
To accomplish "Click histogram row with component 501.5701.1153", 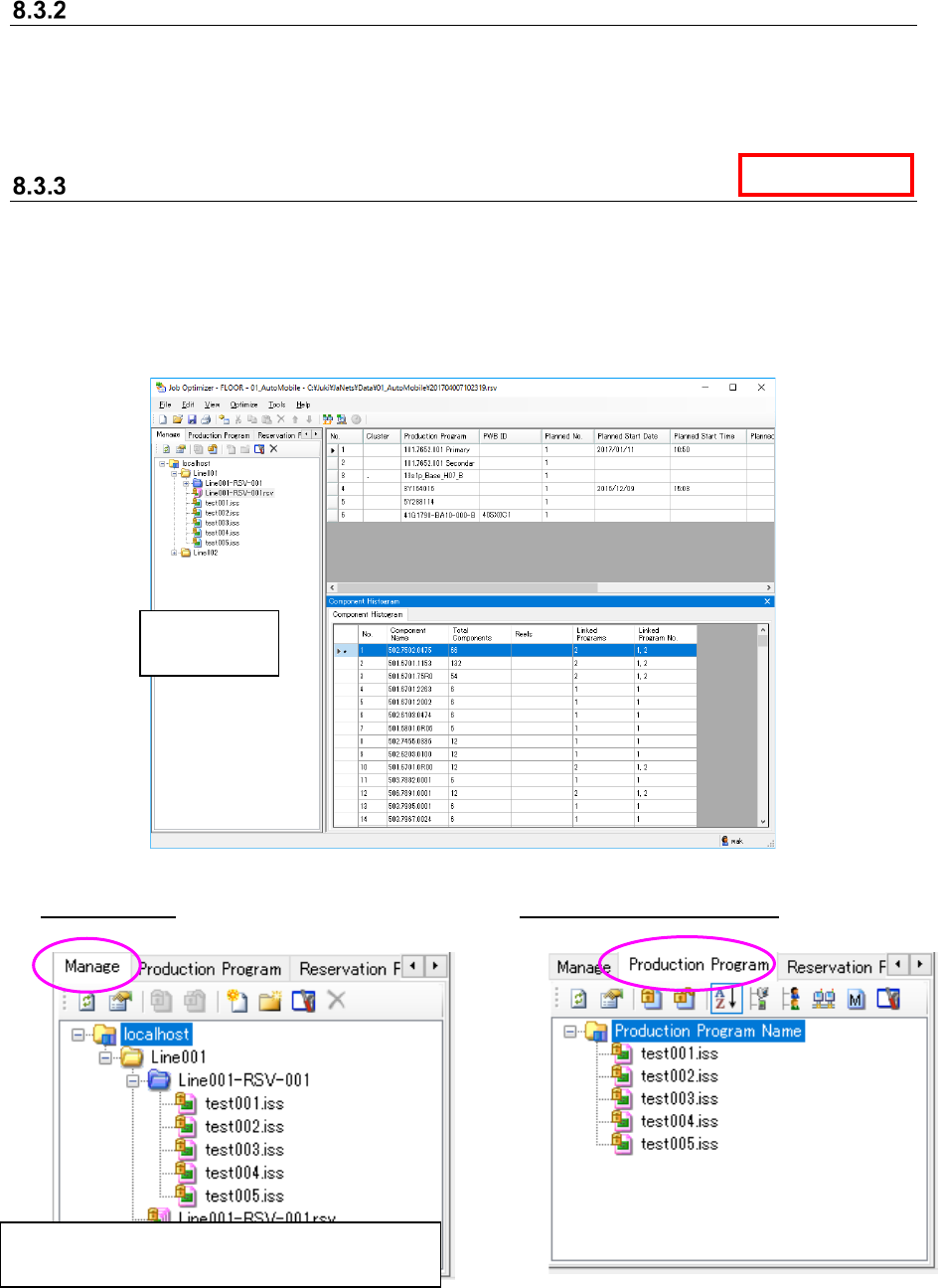I will pyautogui.click(x=514, y=663).
